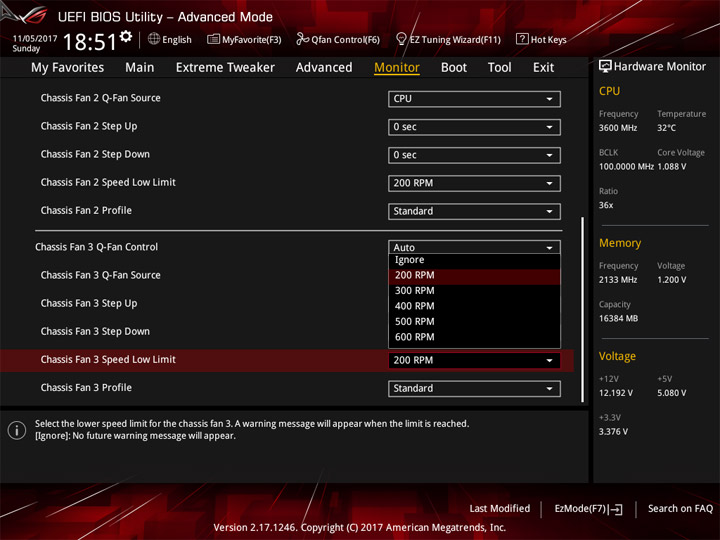Screen dimensions: 720x540
Task: Click the Hardware Monitor display icon
Action: click(605, 66)
